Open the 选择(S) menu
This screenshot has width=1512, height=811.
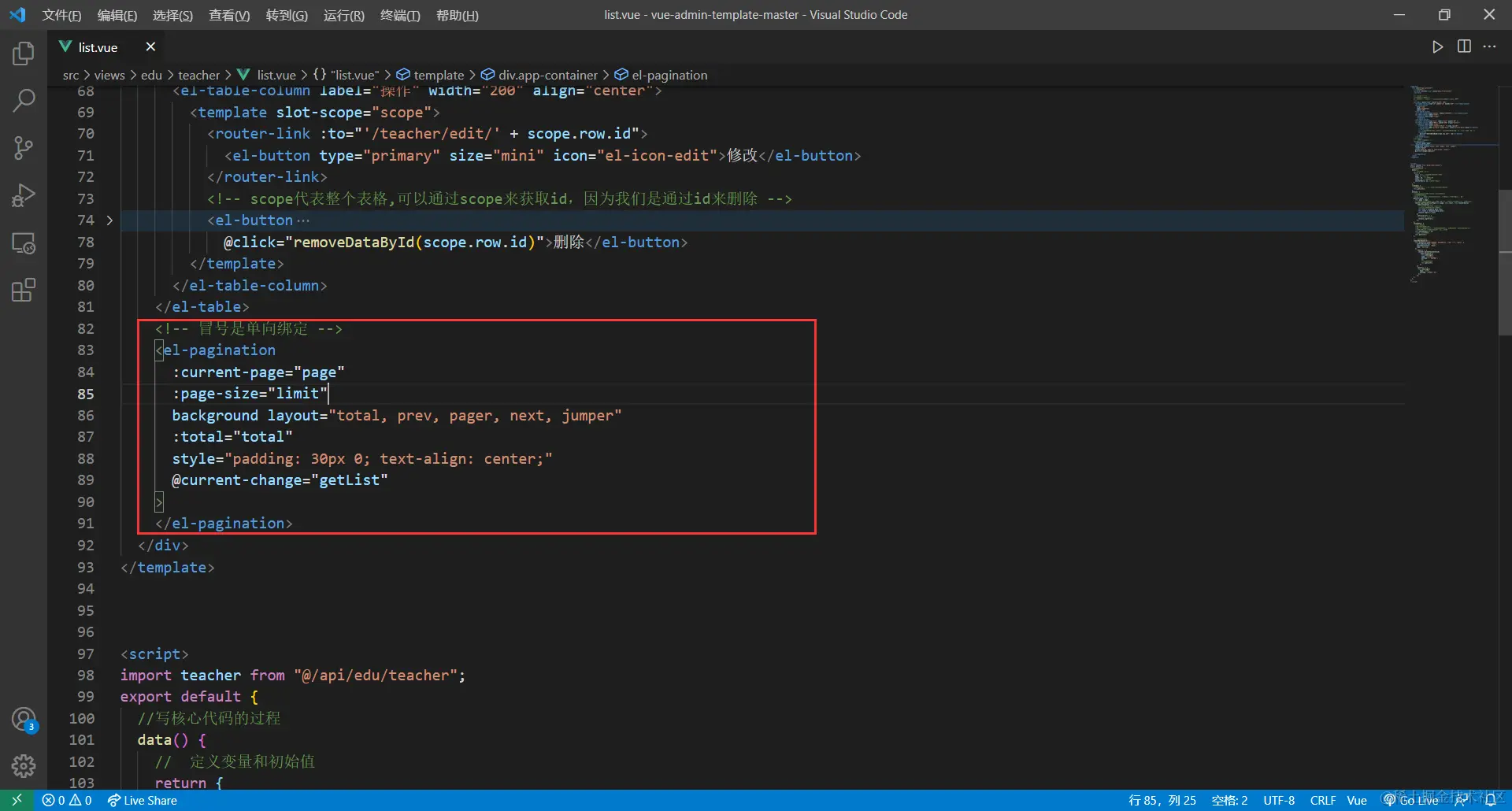[172, 15]
